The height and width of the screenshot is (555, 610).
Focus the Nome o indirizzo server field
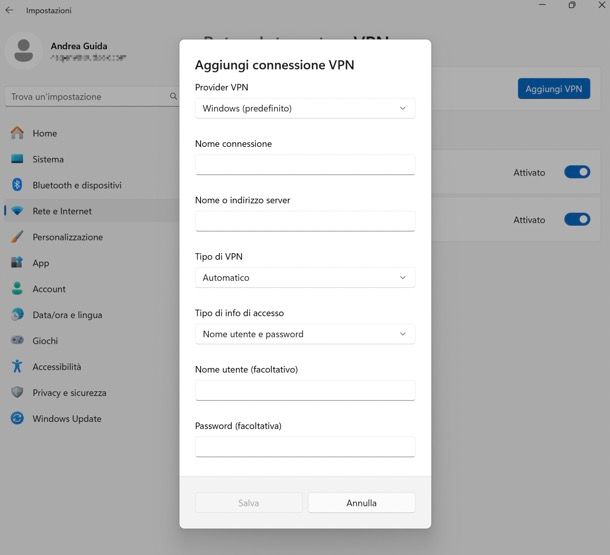coord(305,221)
